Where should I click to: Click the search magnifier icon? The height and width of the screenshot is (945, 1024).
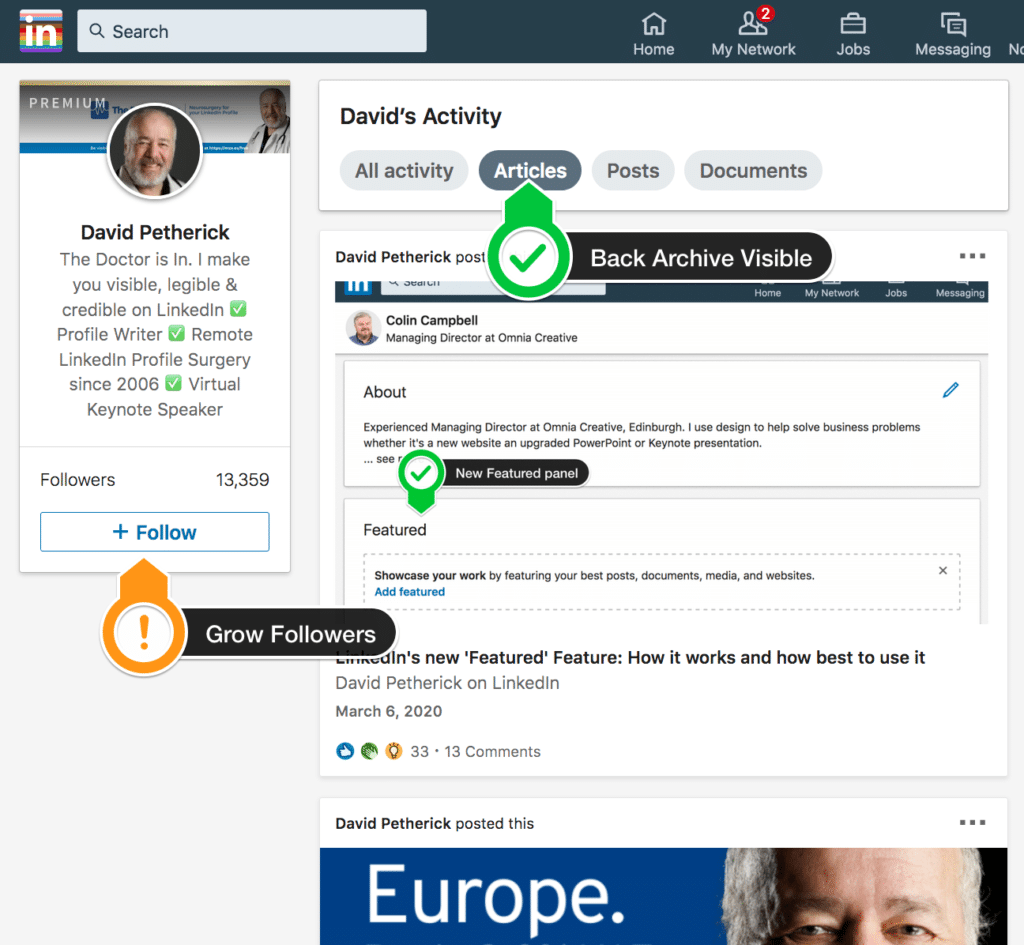[x=96, y=31]
